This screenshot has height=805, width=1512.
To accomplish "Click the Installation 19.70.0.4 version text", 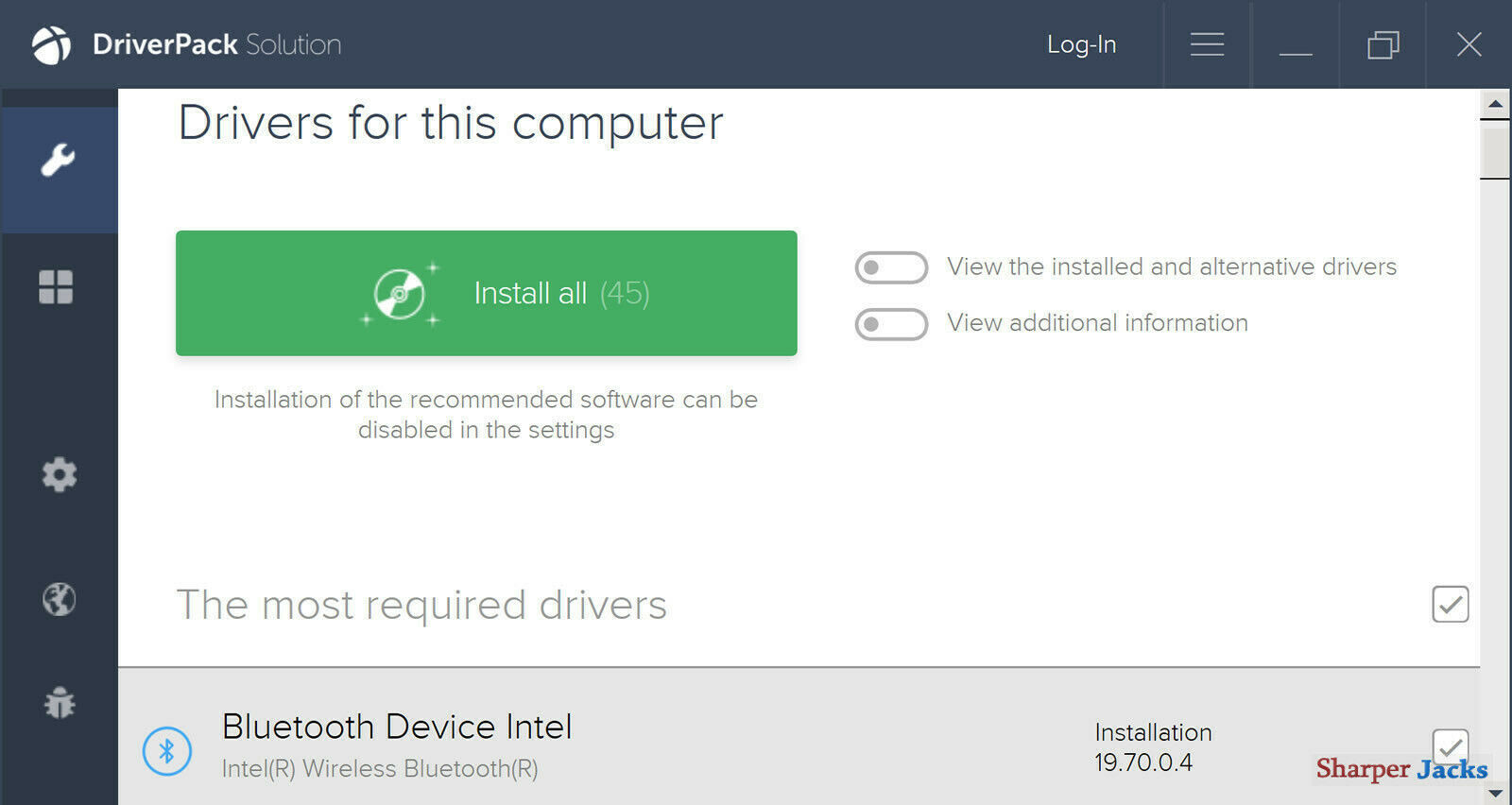I will (x=1153, y=747).
